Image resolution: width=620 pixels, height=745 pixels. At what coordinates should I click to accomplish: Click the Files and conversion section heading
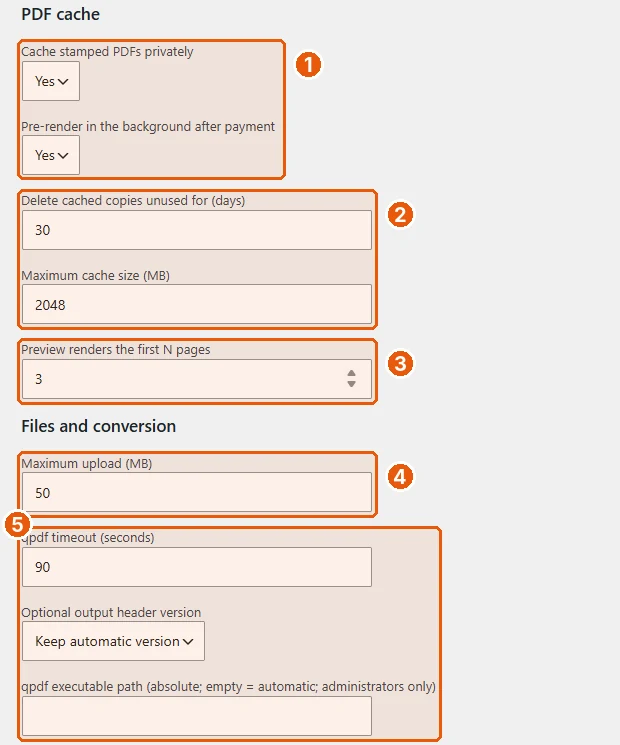point(99,426)
